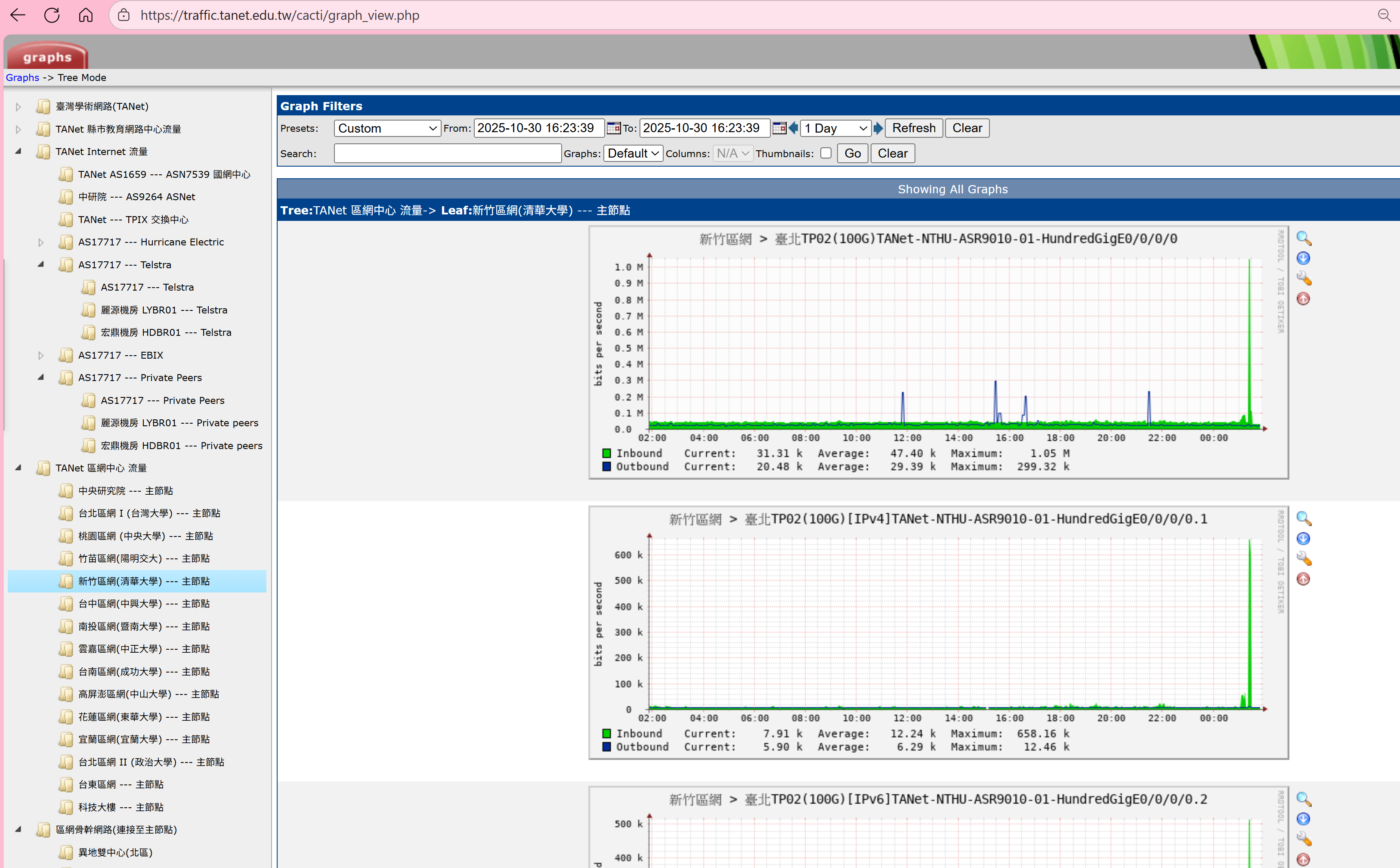Open the 1 Day timespan dropdown
Viewport: 1400px width, 868px height.
click(x=835, y=128)
